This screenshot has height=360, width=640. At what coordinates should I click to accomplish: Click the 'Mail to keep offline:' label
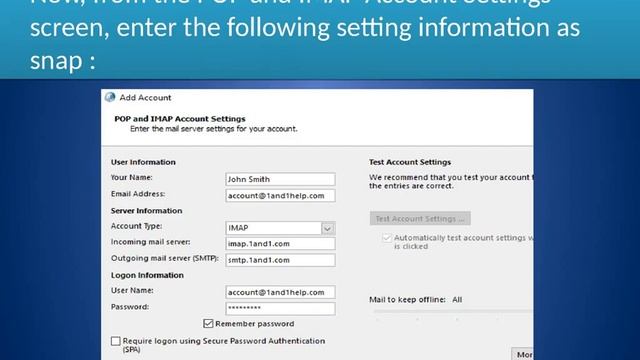pyautogui.click(x=407, y=300)
